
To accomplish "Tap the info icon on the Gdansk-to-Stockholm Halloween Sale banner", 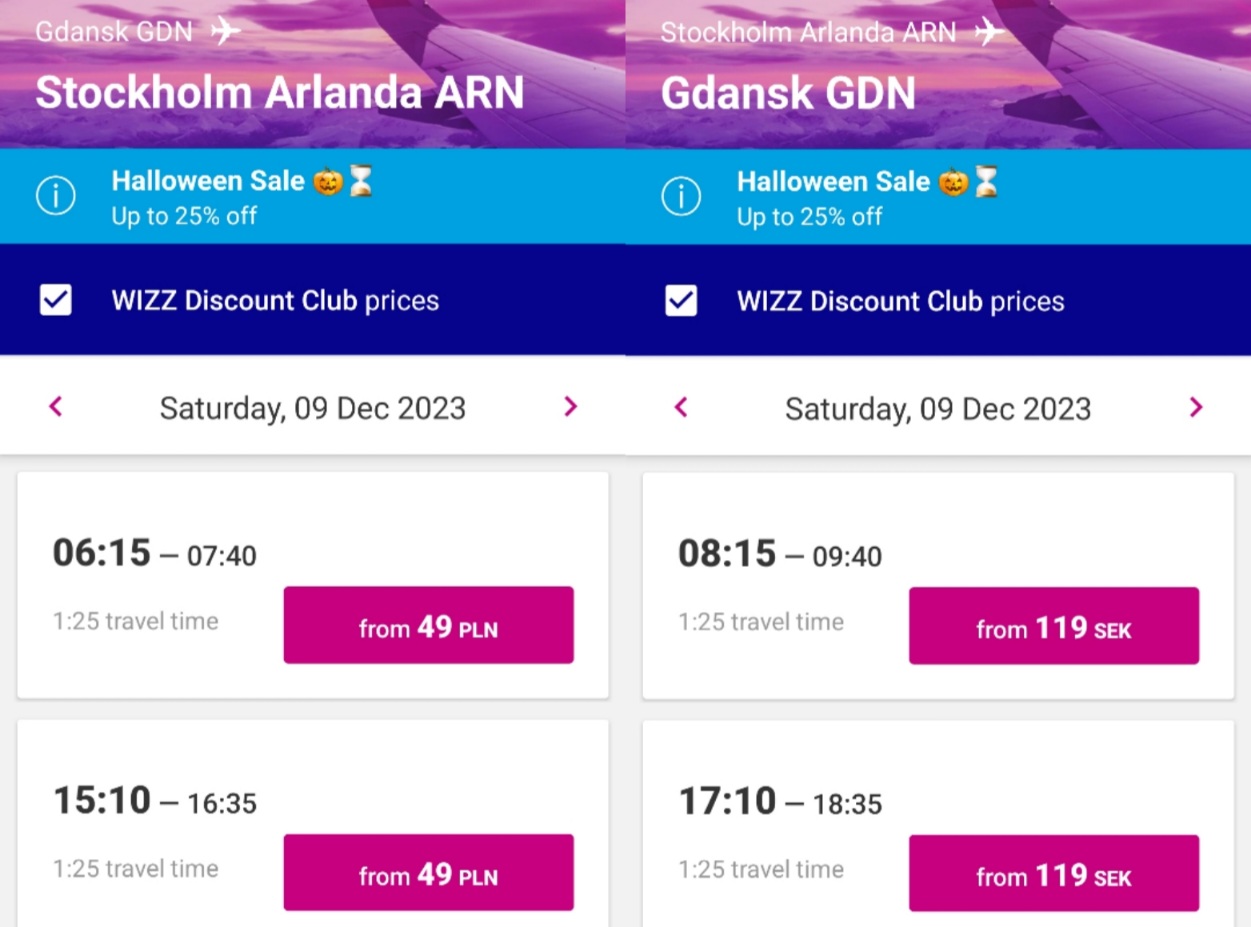I will click(55, 196).
